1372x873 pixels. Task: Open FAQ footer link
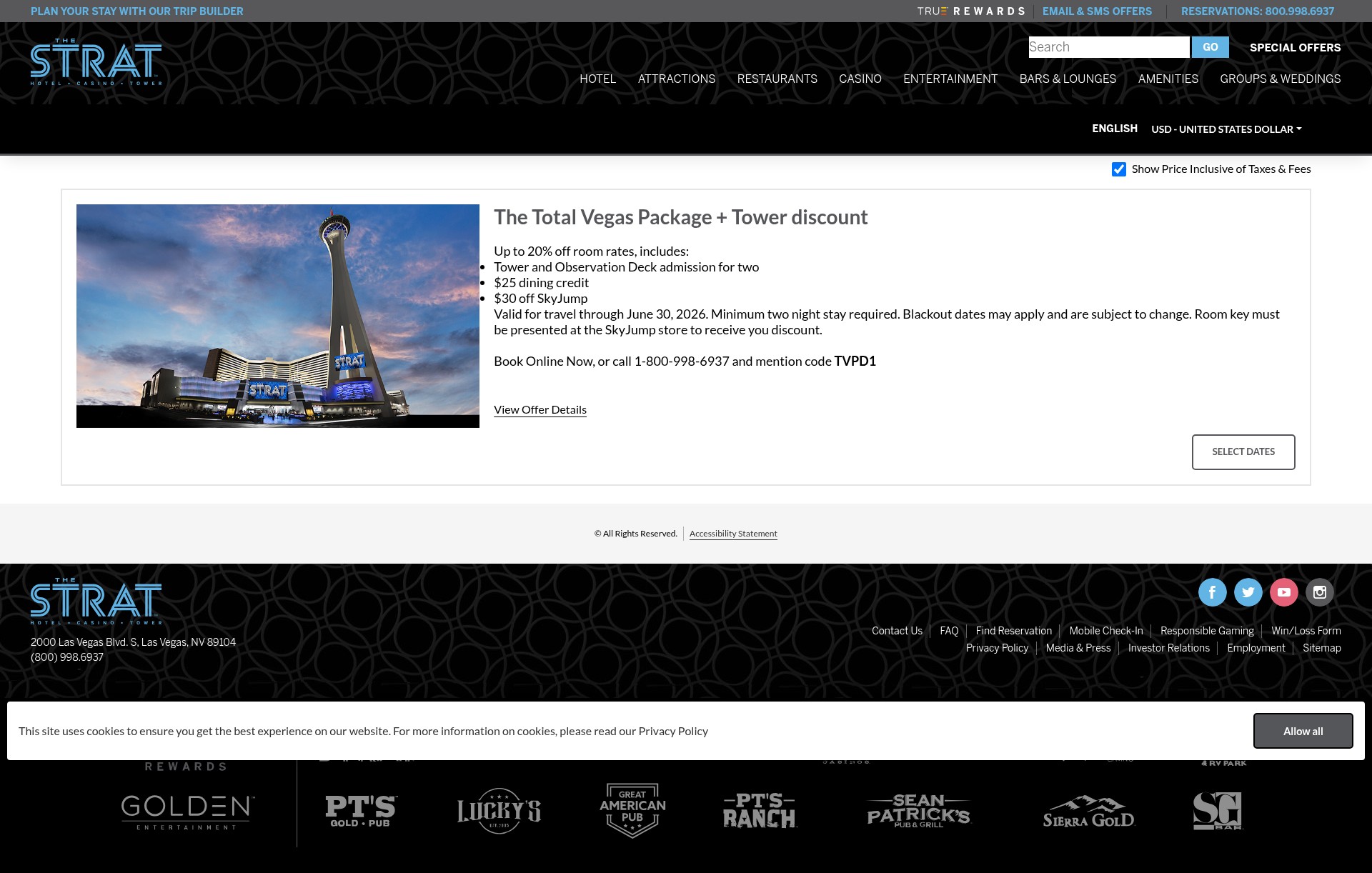click(x=949, y=631)
